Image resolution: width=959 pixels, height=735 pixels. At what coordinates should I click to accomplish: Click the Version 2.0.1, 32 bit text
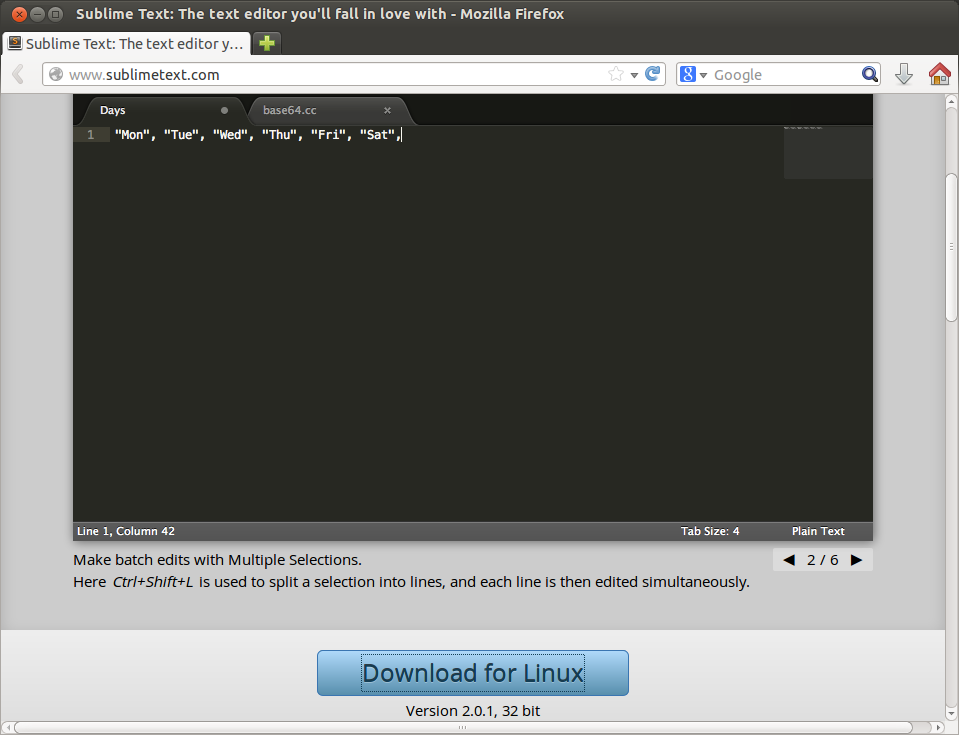[x=473, y=711]
